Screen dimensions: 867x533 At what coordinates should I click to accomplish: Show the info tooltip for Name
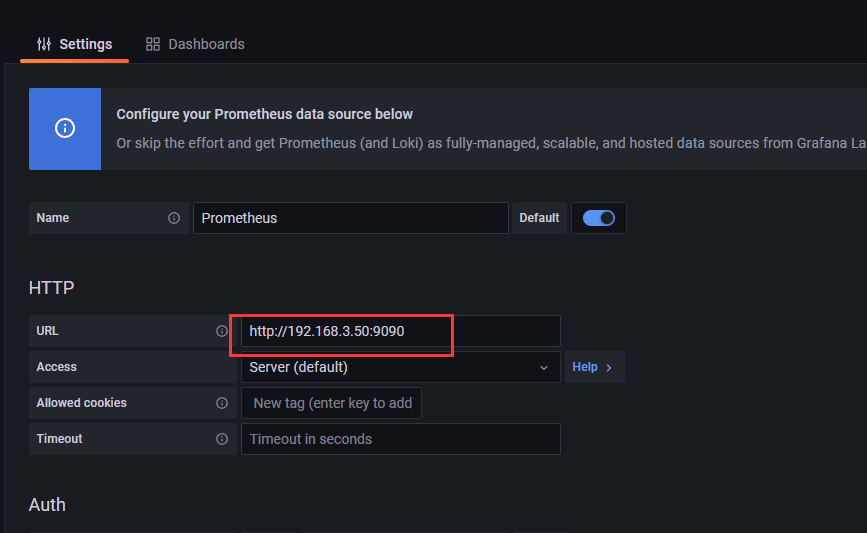tap(174, 218)
